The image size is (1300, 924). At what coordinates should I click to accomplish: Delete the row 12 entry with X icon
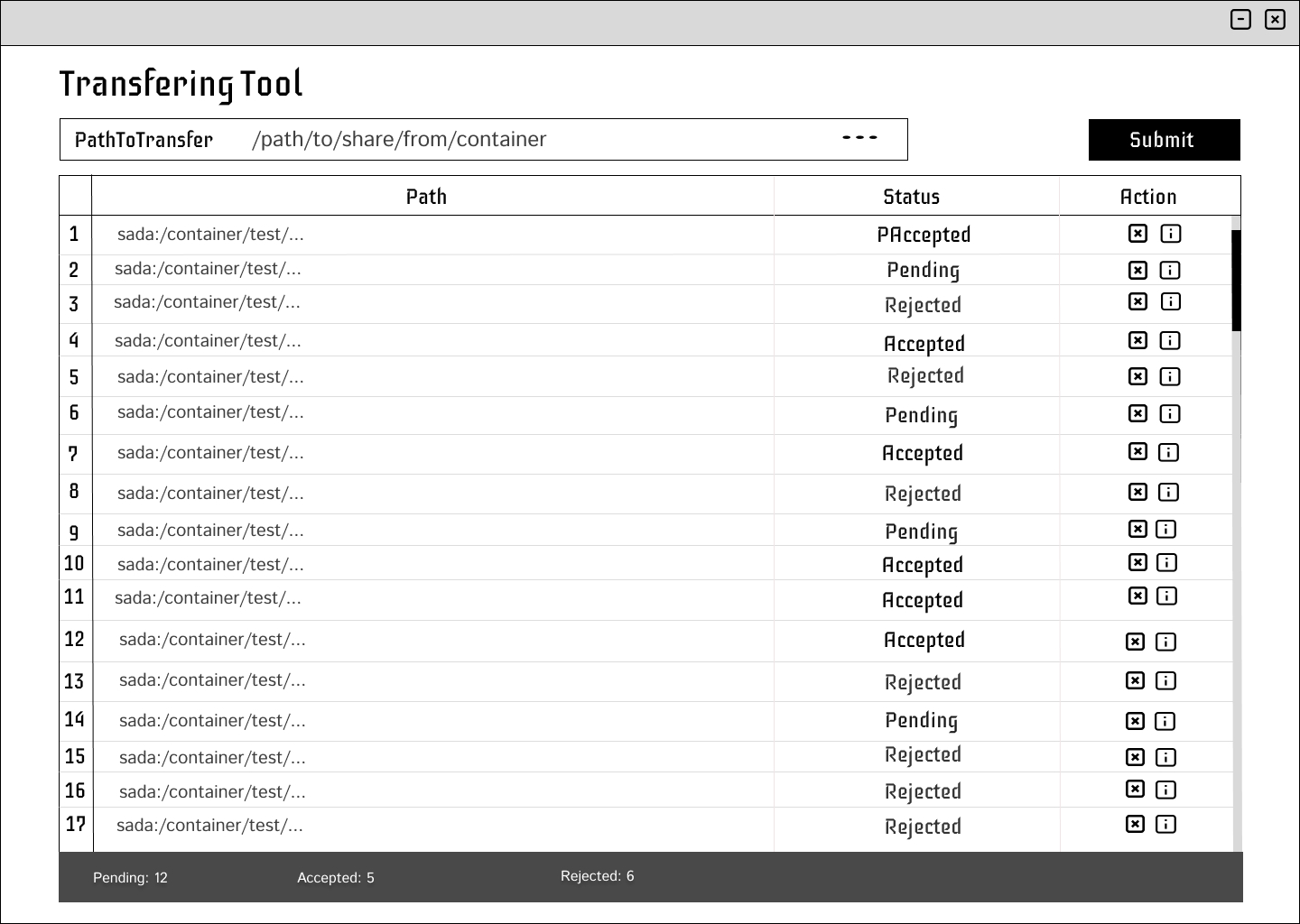point(1135,642)
